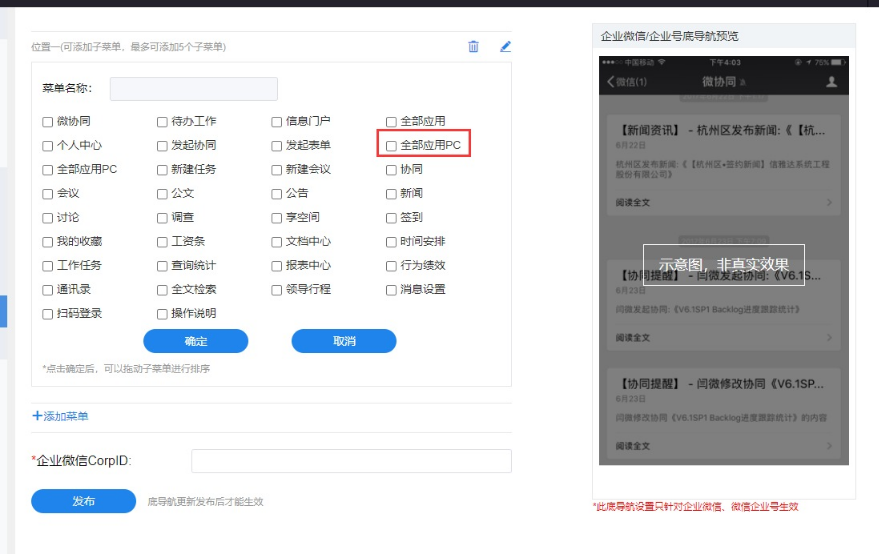
Task: Click the trash icon to delete 位置一
Action: (473, 46)
